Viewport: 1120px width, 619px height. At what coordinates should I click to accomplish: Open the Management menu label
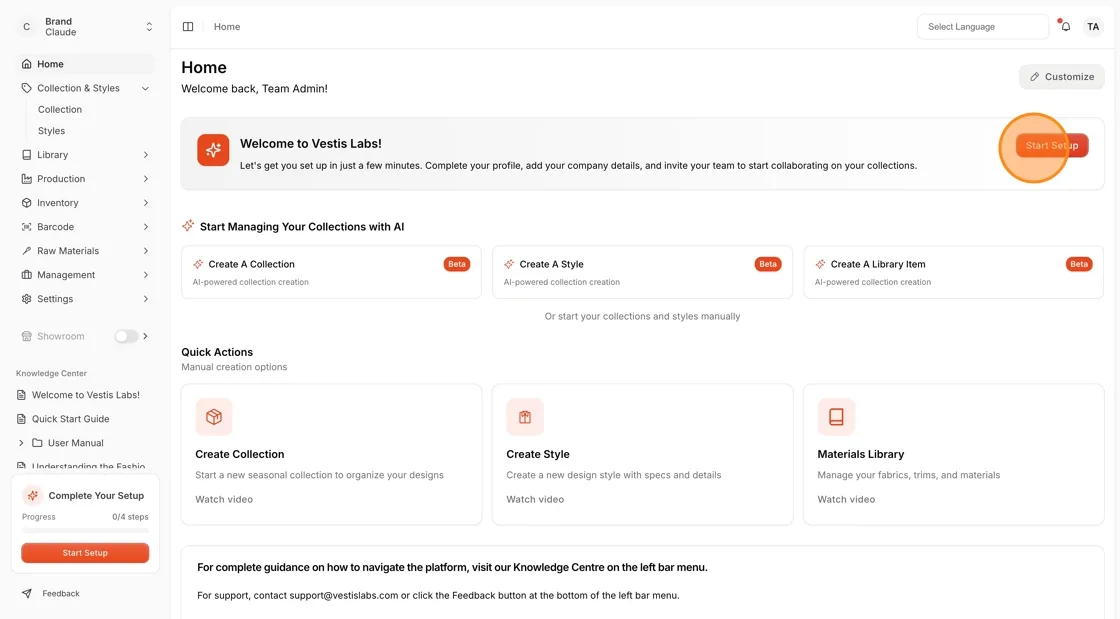tap(66, 275)
